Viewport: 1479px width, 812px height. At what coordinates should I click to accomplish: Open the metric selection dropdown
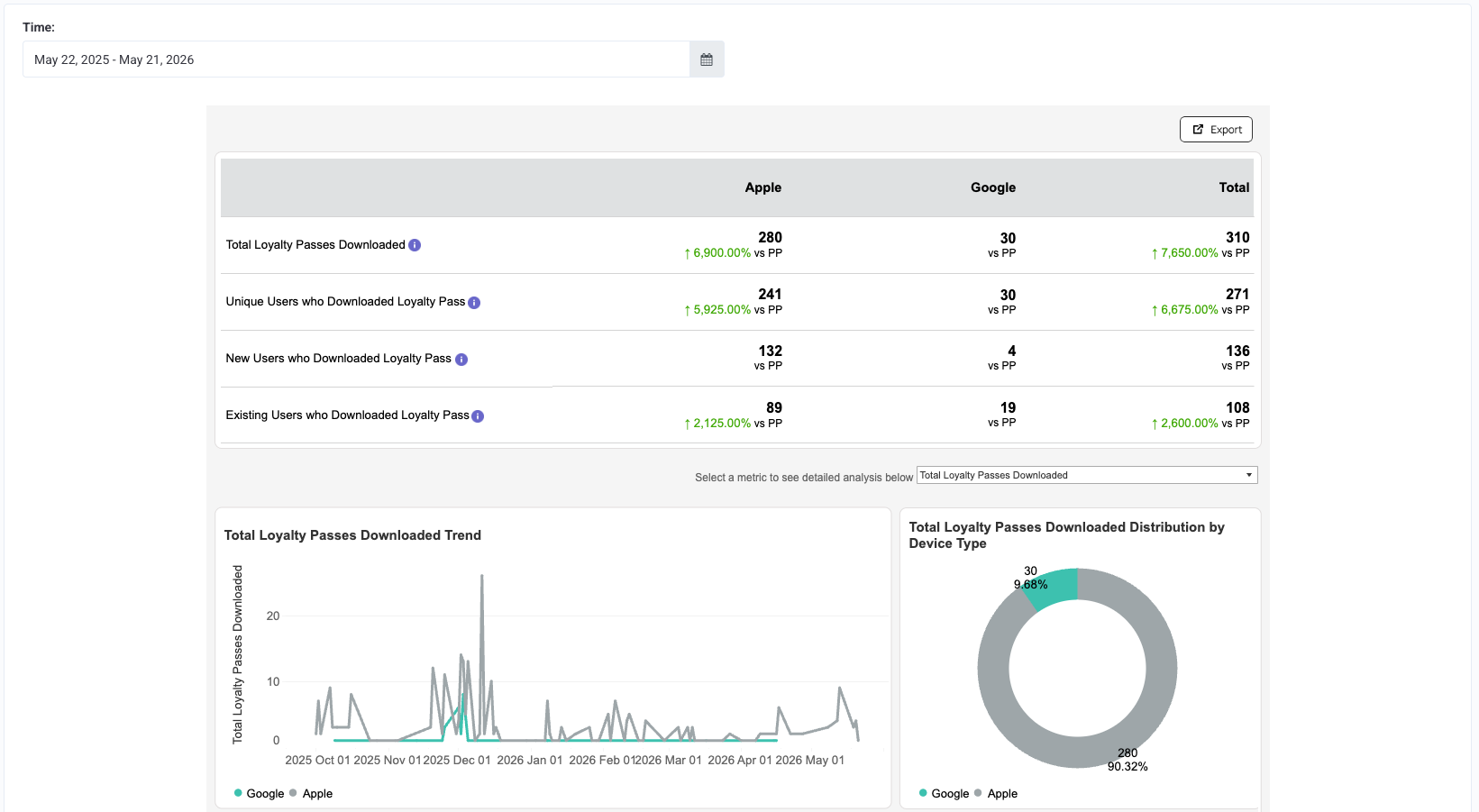[1087, 475]
